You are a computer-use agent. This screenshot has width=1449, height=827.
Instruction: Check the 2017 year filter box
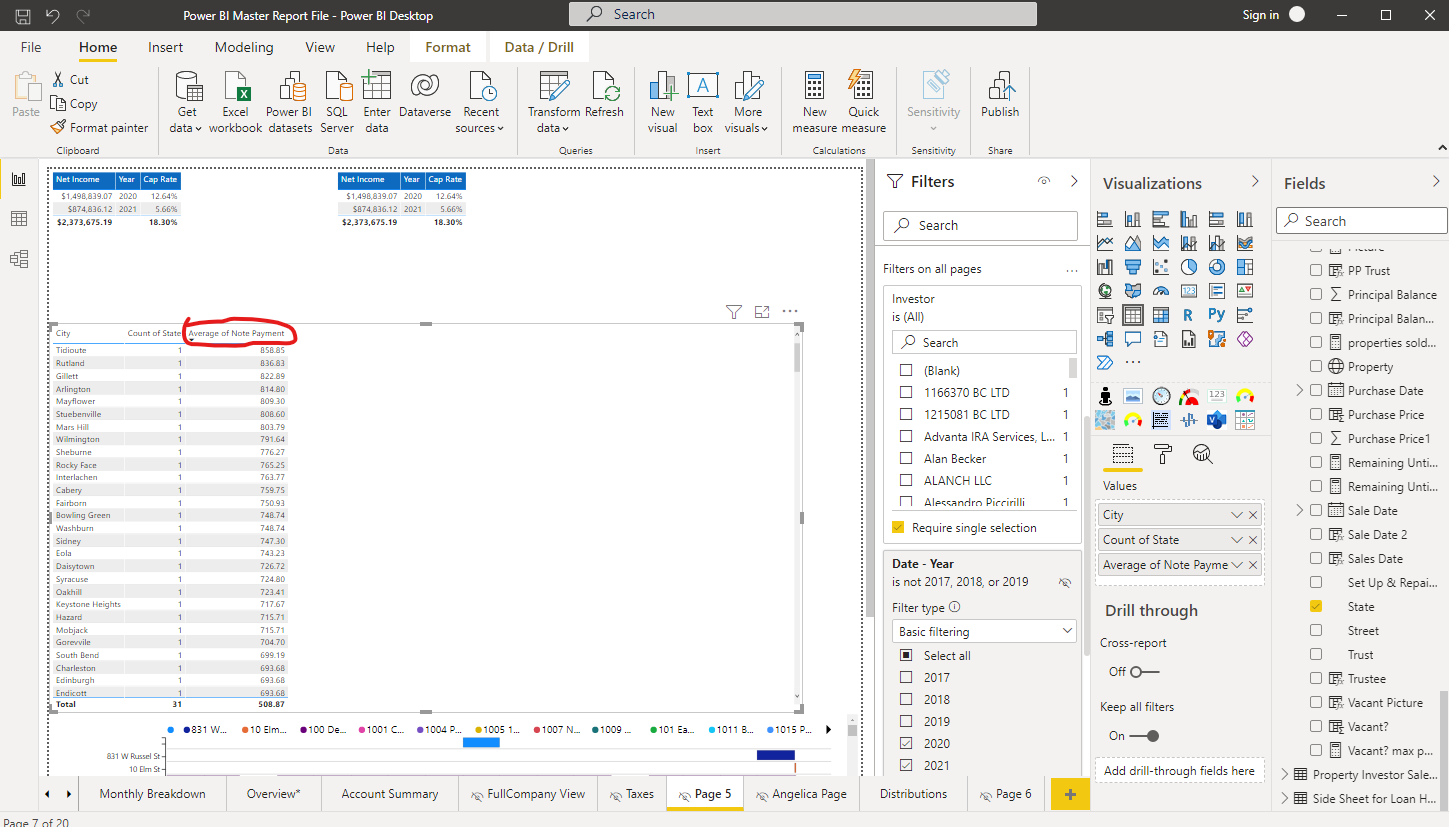[906, 677]
